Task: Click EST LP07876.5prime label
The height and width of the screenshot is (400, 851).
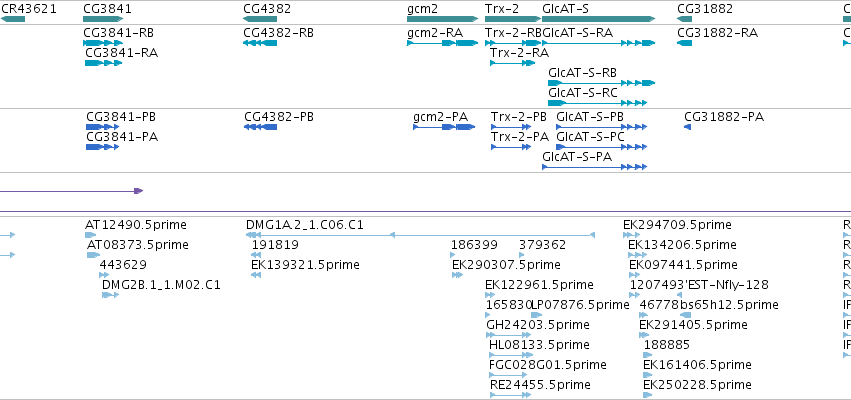Action: 581,305
